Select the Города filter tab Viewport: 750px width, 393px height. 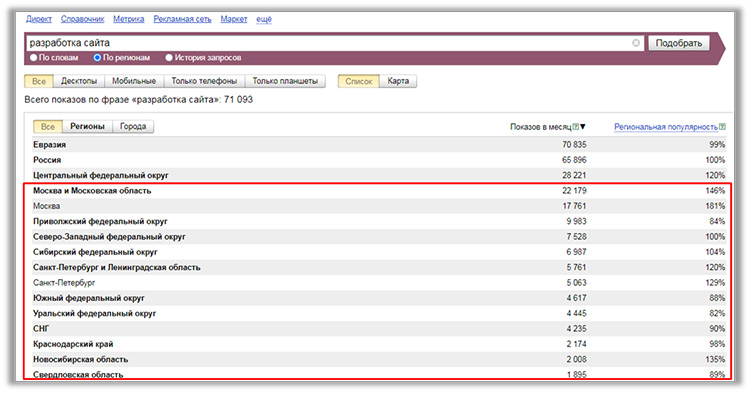(133, 127)
